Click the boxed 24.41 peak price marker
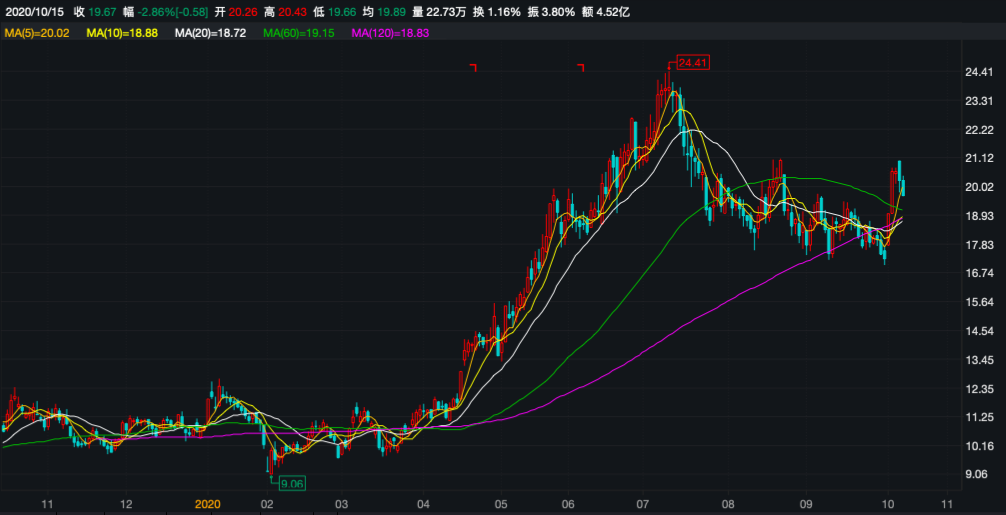 coord(692,63)
